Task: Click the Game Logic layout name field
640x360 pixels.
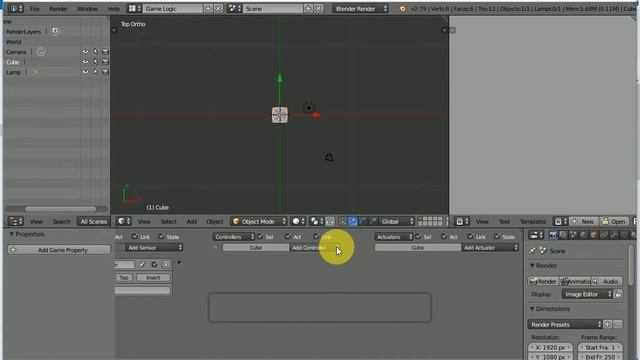Action: point(172,9)
